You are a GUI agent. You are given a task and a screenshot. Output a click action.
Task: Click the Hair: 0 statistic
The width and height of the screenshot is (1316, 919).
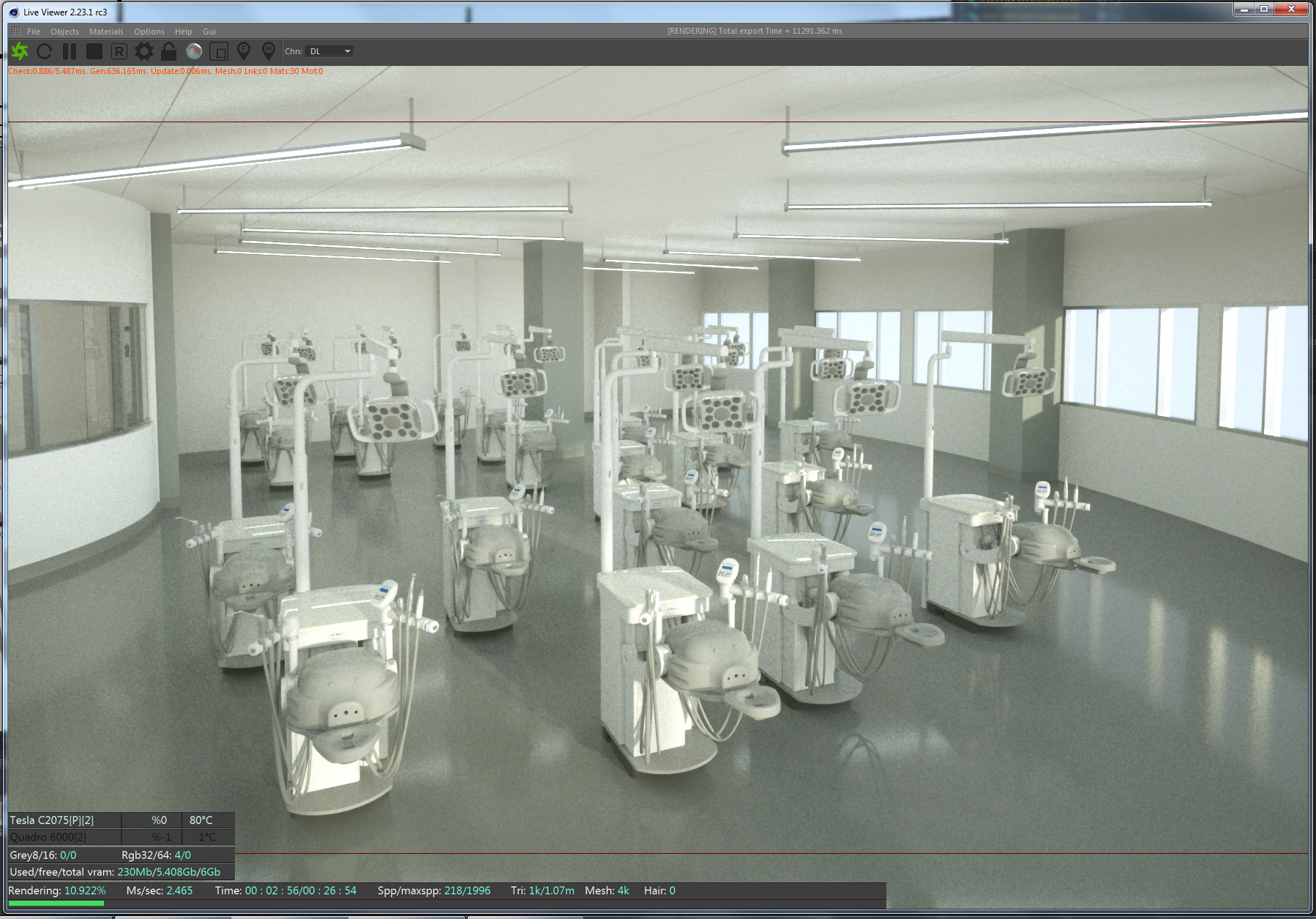tap(659, 890)
